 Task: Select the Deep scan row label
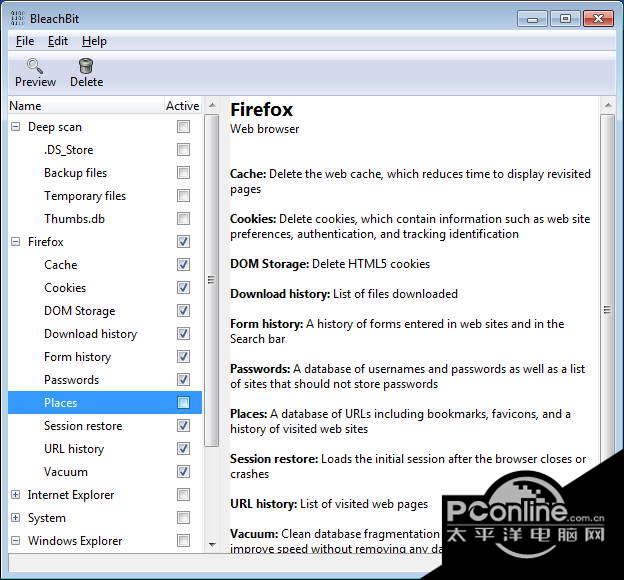55,127
